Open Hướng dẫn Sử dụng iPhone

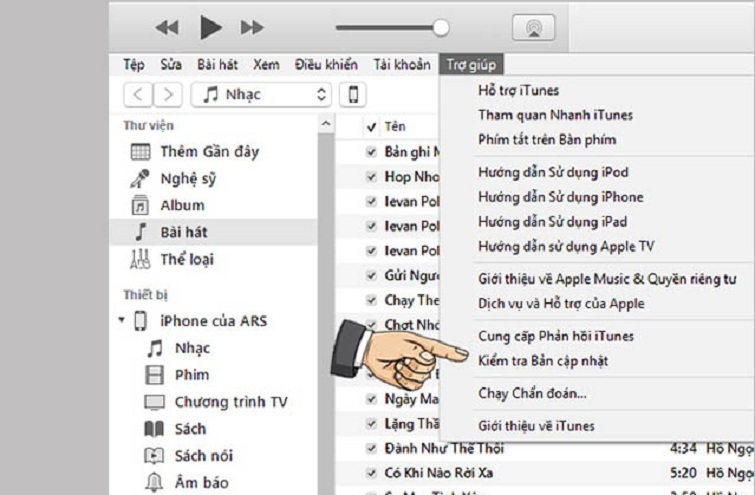pyautogui.click(x=560, y=197)
